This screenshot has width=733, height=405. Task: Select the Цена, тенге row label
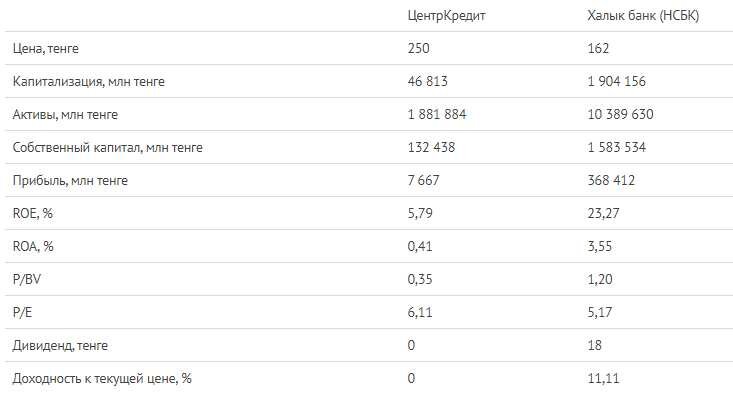(x=46, y=49)
